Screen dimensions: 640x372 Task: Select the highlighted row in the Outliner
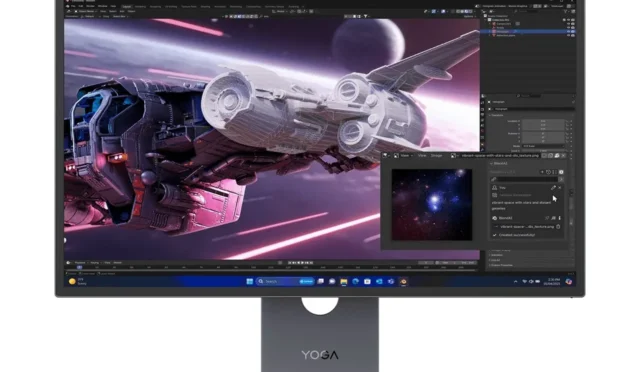(527, 31)
